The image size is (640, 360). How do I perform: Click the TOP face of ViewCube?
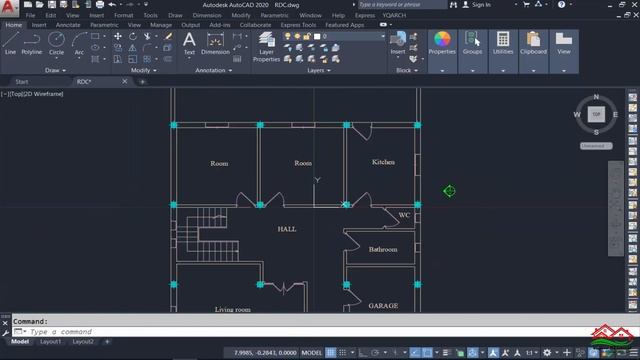[x=596, y=114]
